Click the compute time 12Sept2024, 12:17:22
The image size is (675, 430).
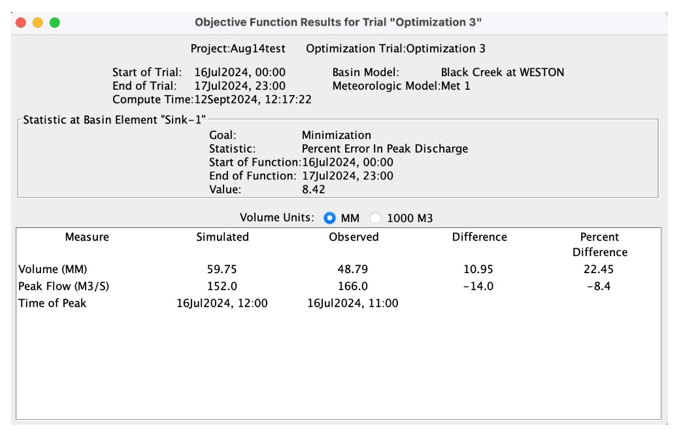pyautogui.click(x=253, y=100)
